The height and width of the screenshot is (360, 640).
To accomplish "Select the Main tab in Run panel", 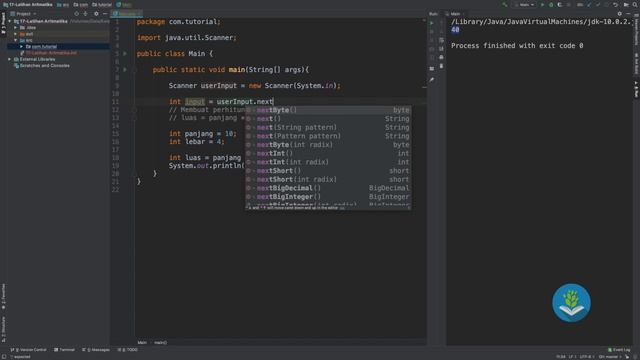I will click(x=454, y=13).
